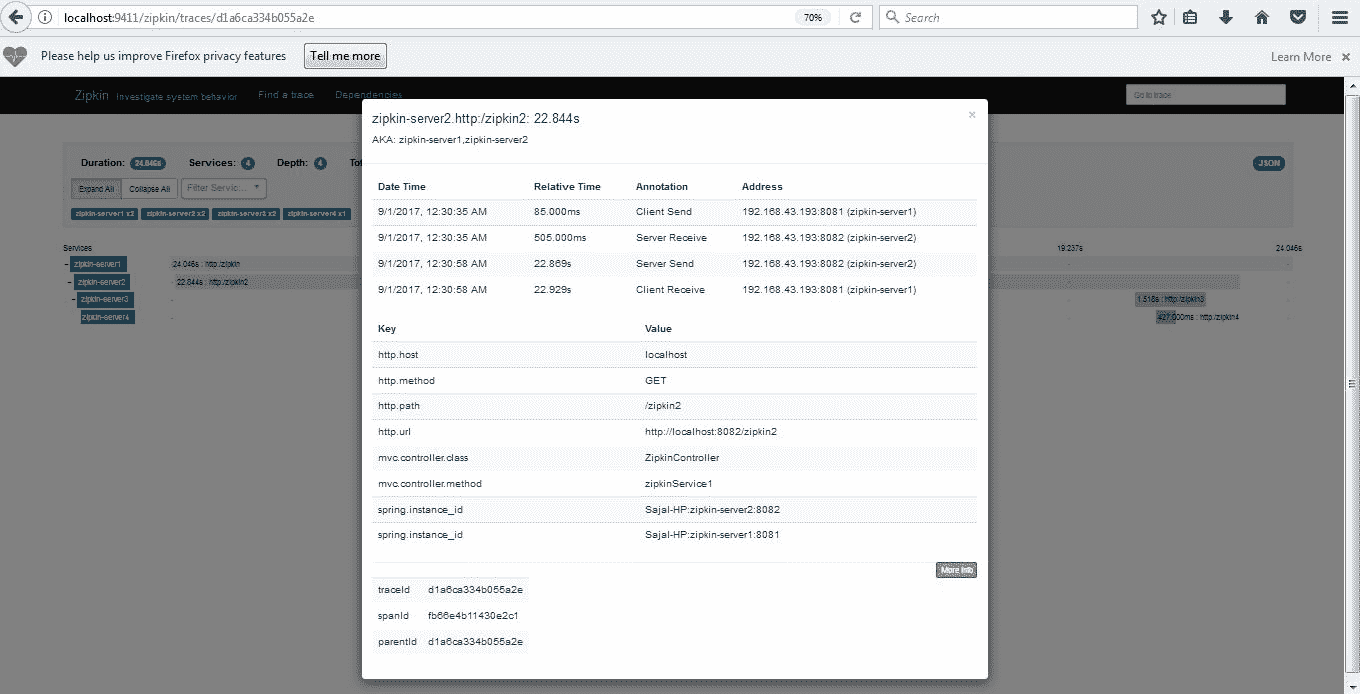Close the span detail dialog with X
Viewport: 1360px width, 694px height.
tap(971, 115)
